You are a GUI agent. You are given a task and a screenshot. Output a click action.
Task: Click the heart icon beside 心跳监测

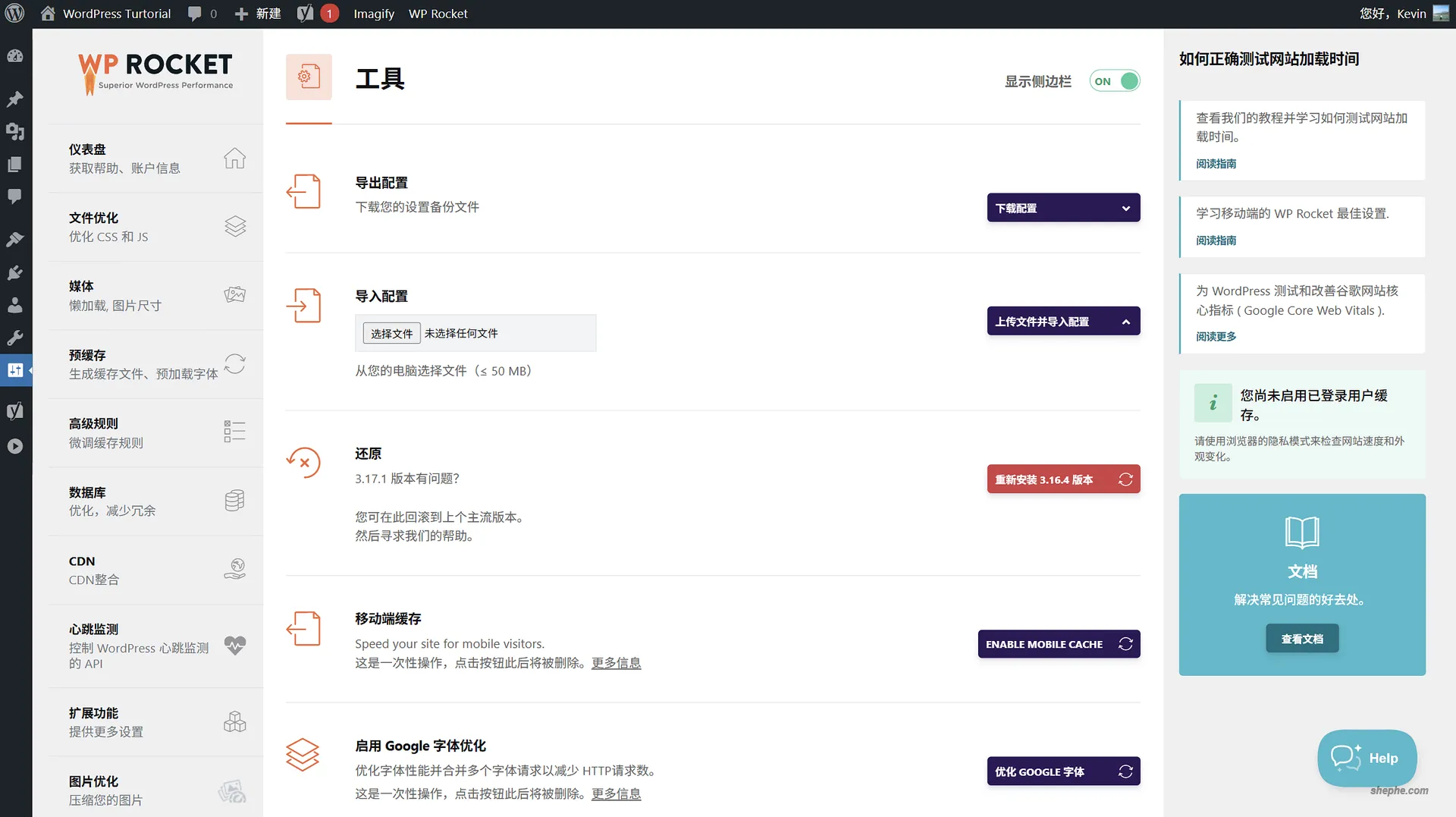235,646
